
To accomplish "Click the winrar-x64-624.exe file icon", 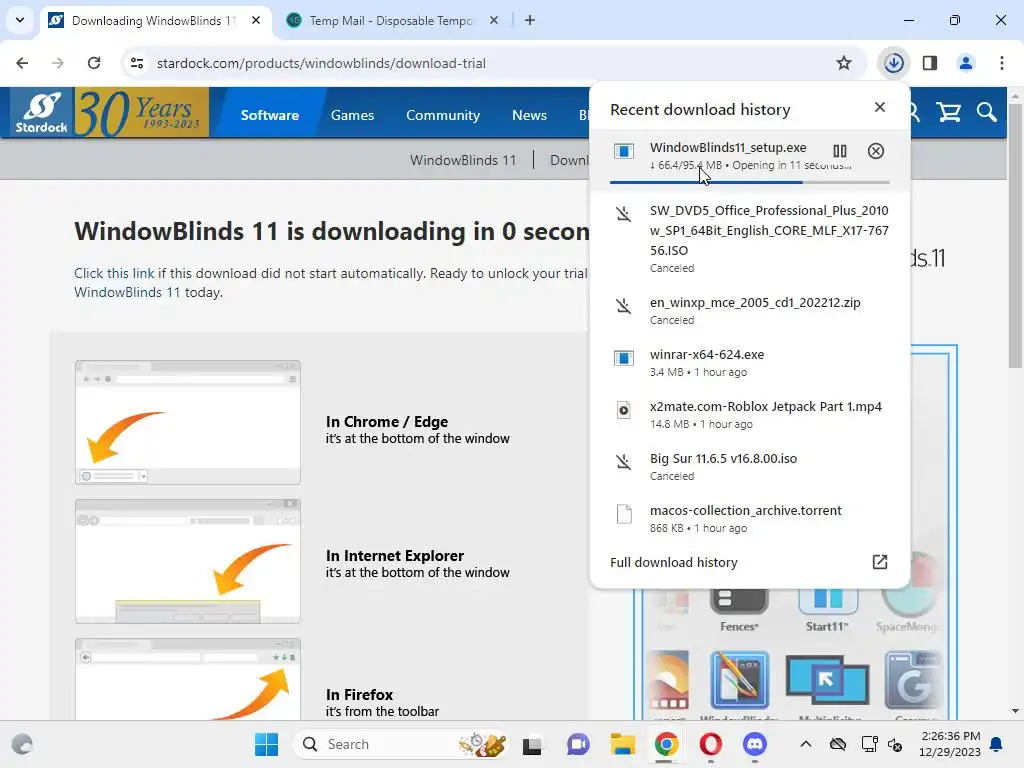I will (x=624, y=358).
